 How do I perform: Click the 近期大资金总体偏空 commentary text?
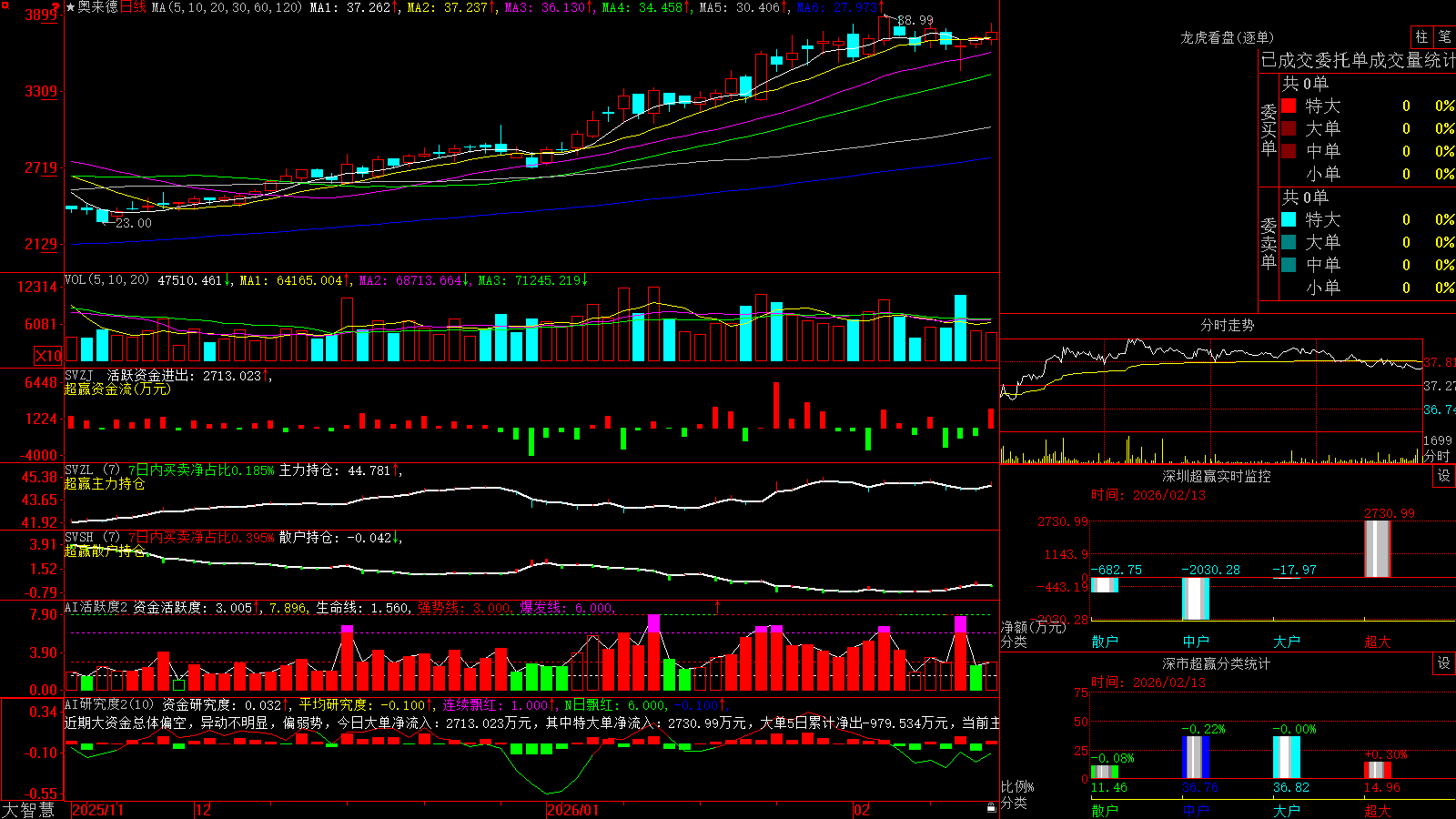pyautogui.click(x=127, y=723)
